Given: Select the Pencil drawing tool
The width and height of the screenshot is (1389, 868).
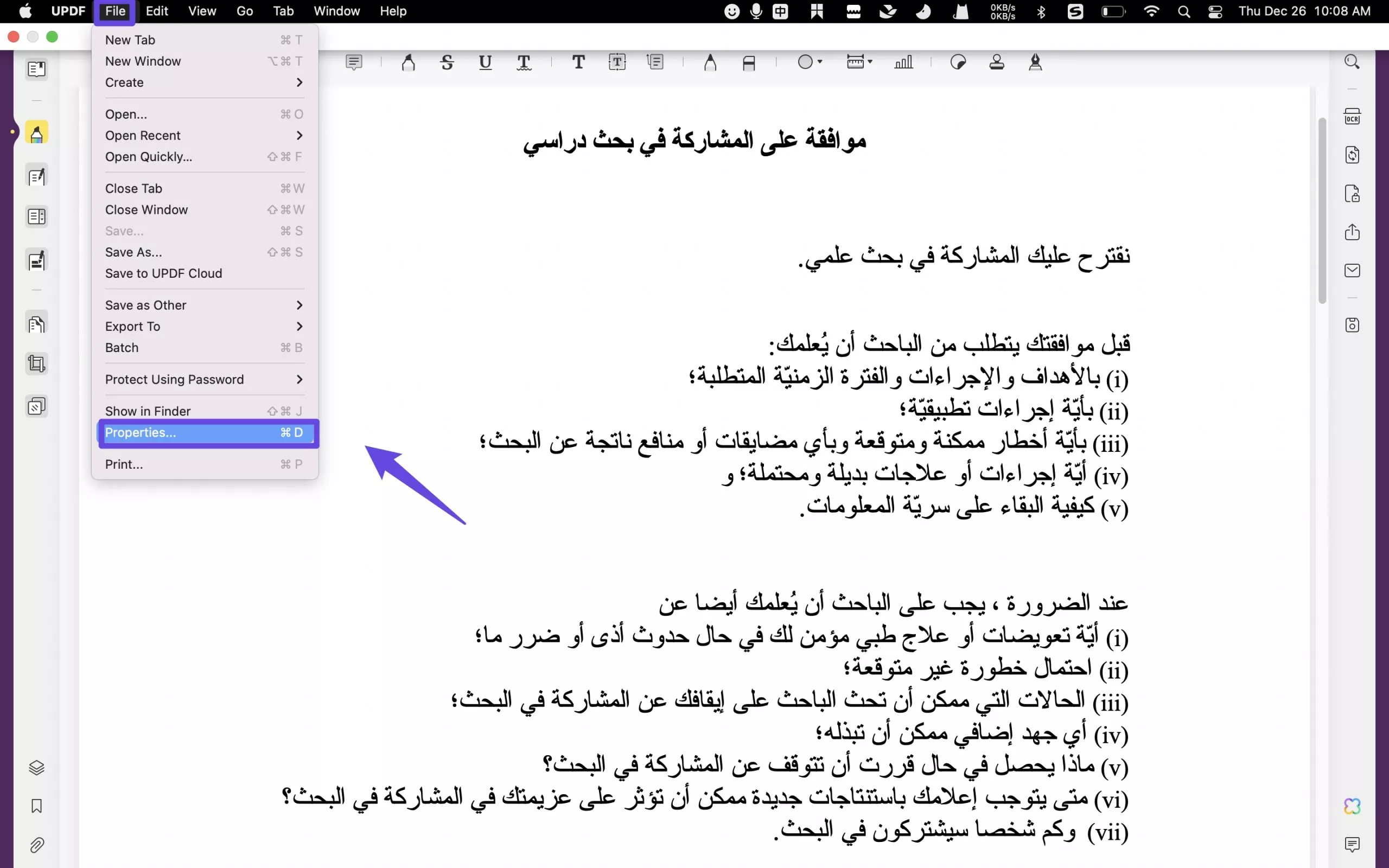Looking at the screenshot, I should tap(710, 61).
